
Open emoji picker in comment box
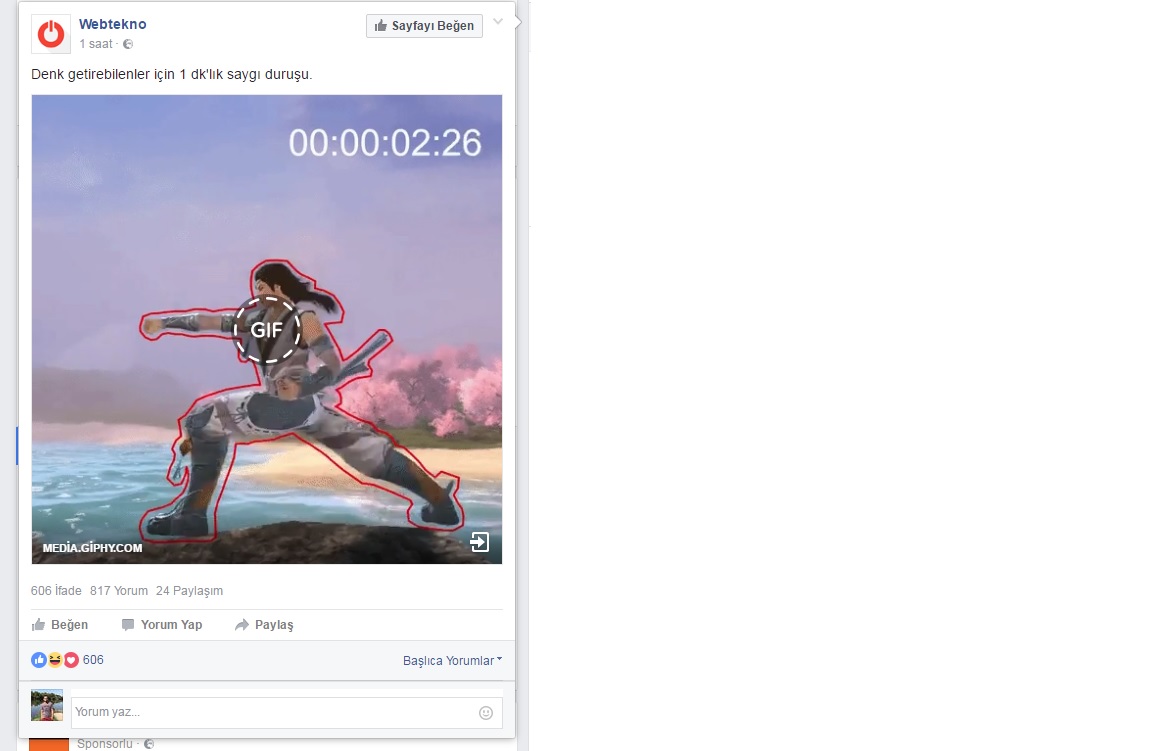[486, 713]
